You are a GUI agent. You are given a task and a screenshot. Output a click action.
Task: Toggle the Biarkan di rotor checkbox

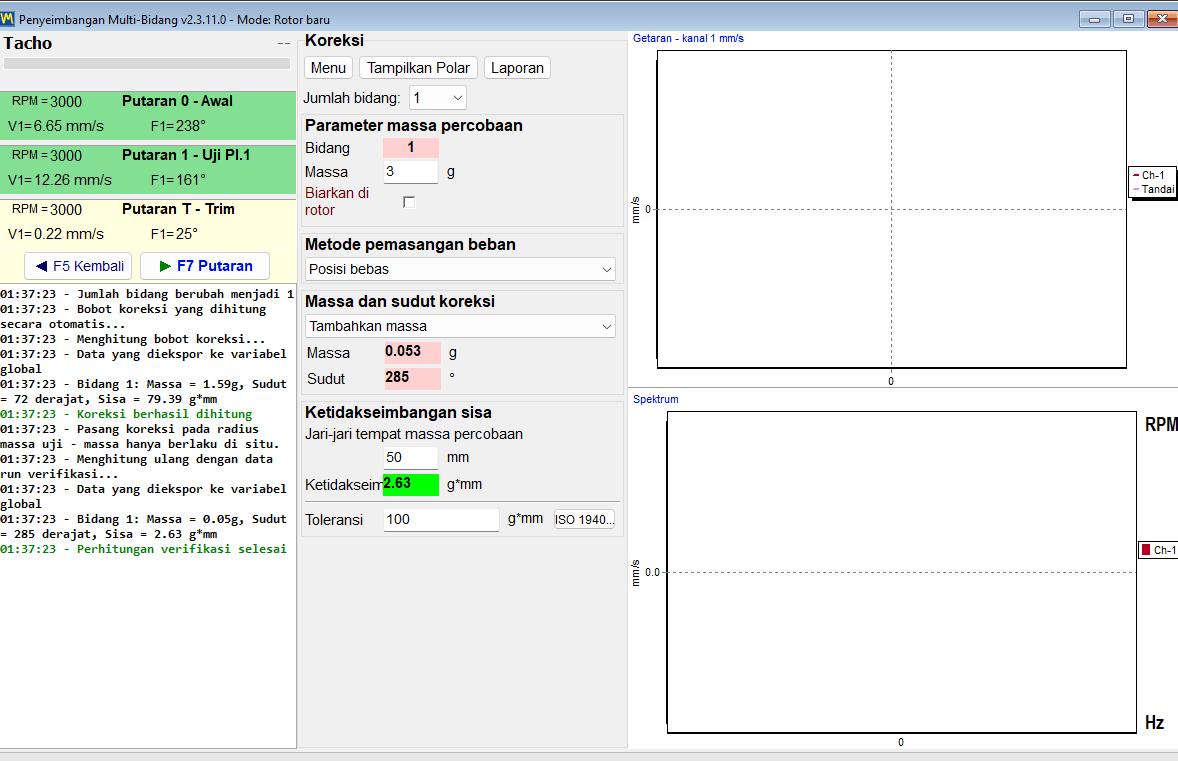[x=409, y=202]
